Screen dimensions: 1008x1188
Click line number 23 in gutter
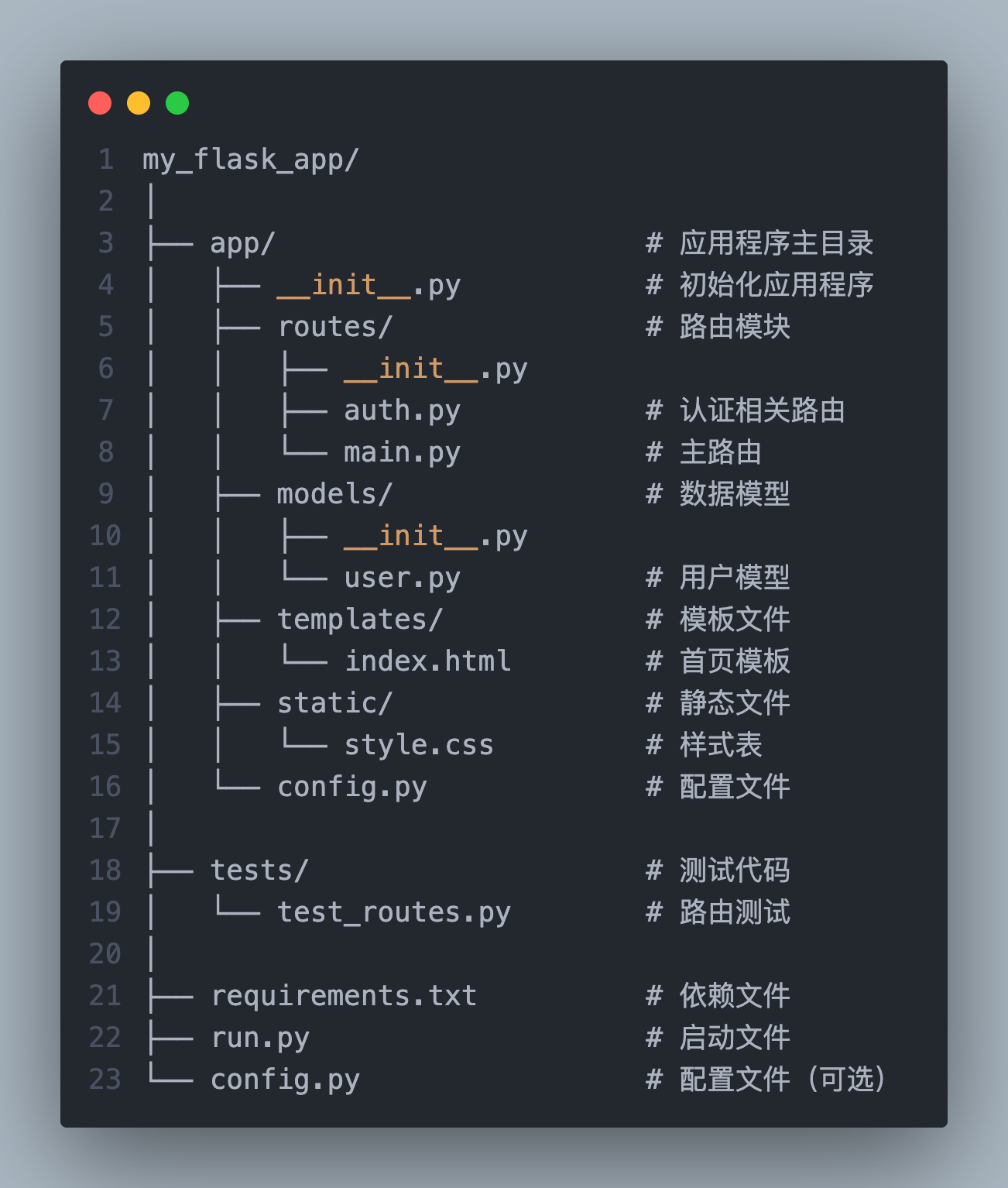pyautogui.click(x=105, y=1080)
